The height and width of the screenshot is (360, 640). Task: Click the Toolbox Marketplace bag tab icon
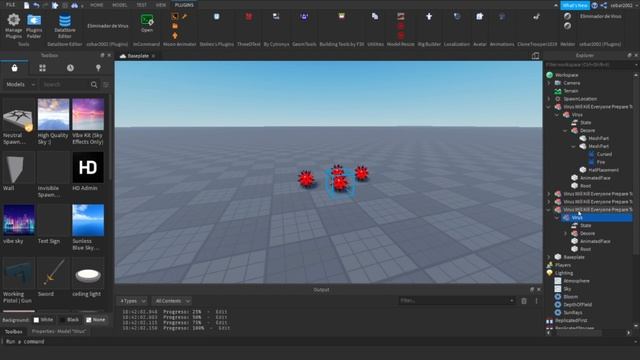pyautogui.click(x=14, y=68)
